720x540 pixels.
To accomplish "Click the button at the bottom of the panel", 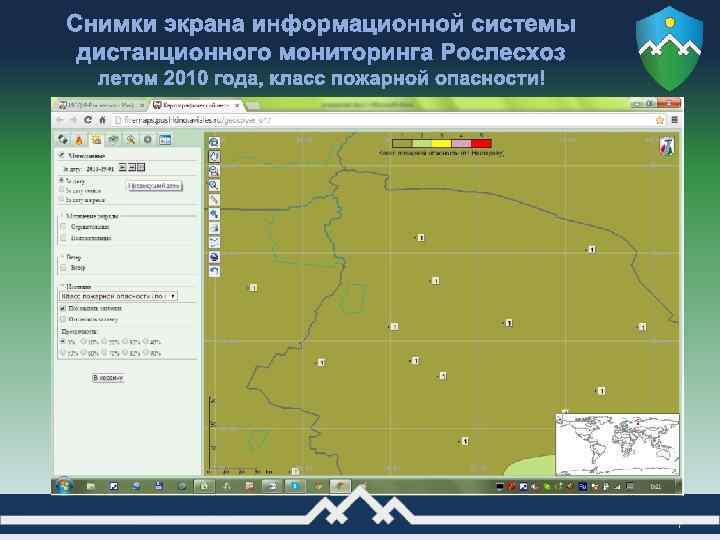I will click(x=108, y=377).
